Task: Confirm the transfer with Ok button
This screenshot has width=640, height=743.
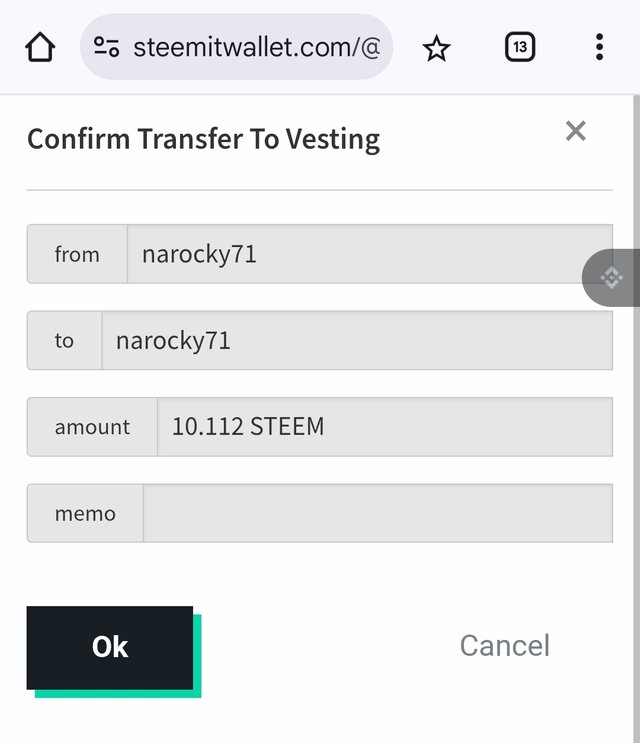Action: [110, 647]
